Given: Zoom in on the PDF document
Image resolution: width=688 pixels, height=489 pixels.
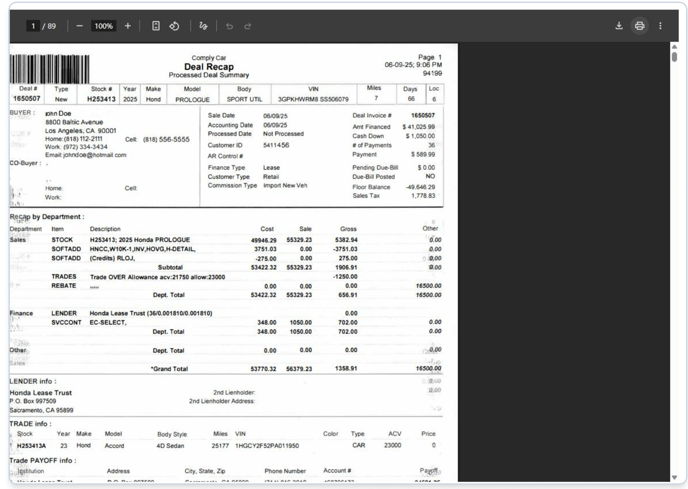Looking at the screenshot, I should click(127, 26).
